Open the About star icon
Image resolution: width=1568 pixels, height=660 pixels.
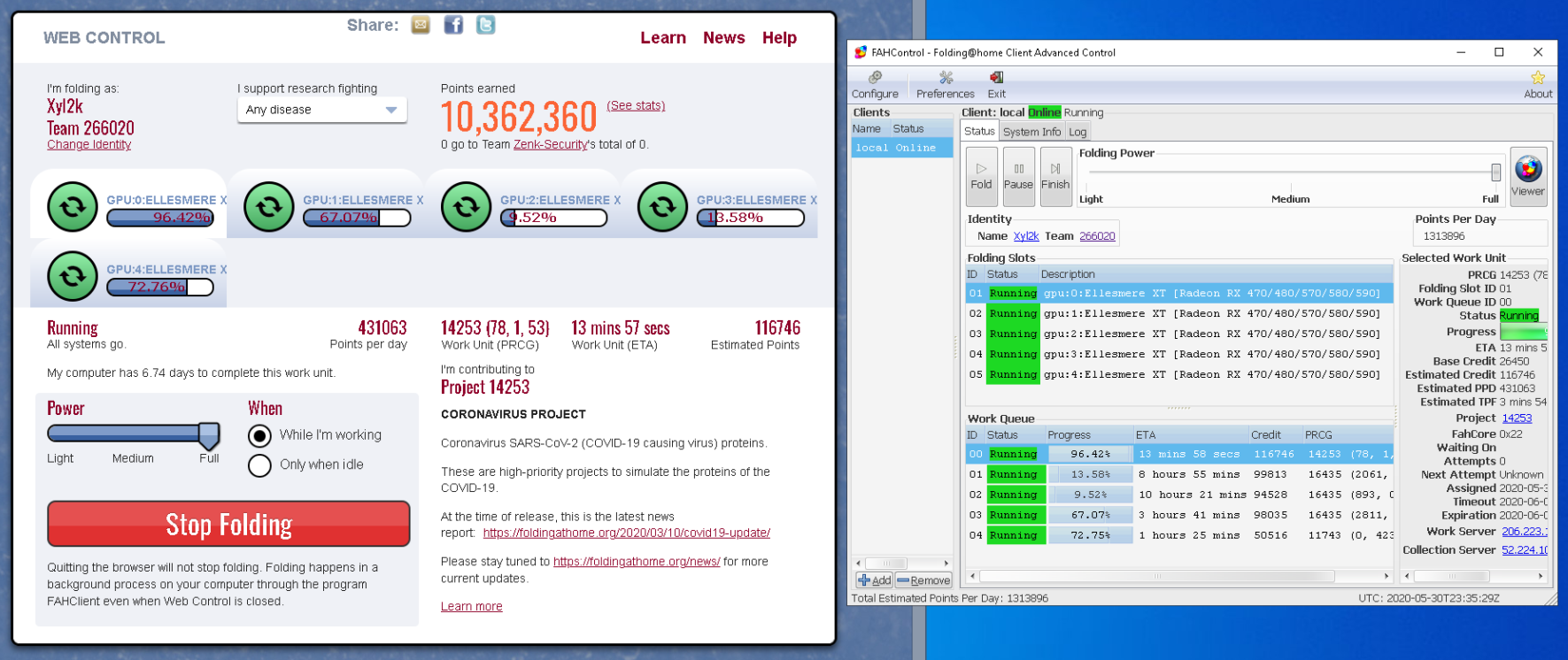[1537, 85]
